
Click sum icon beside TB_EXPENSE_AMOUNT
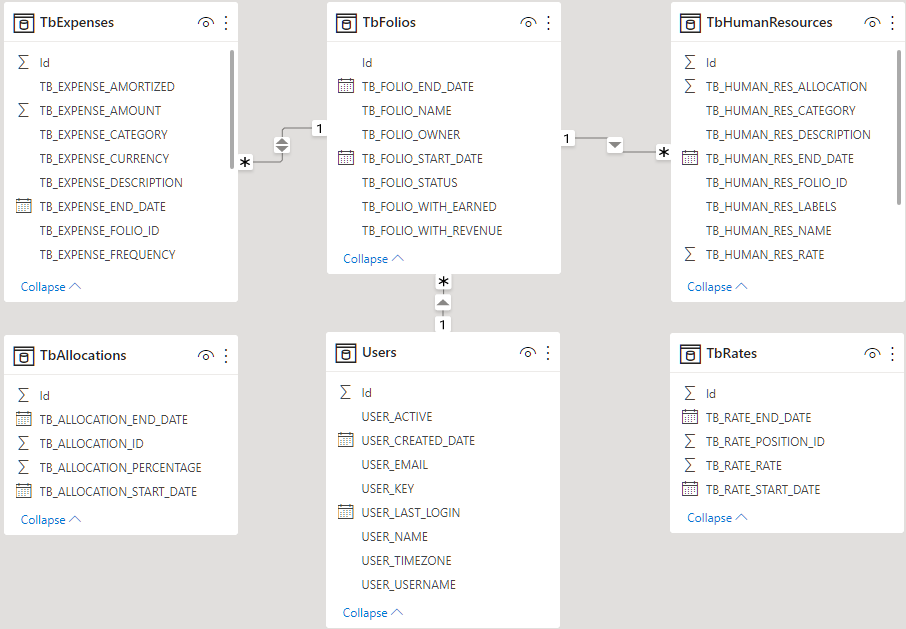(x=24, y=111)
